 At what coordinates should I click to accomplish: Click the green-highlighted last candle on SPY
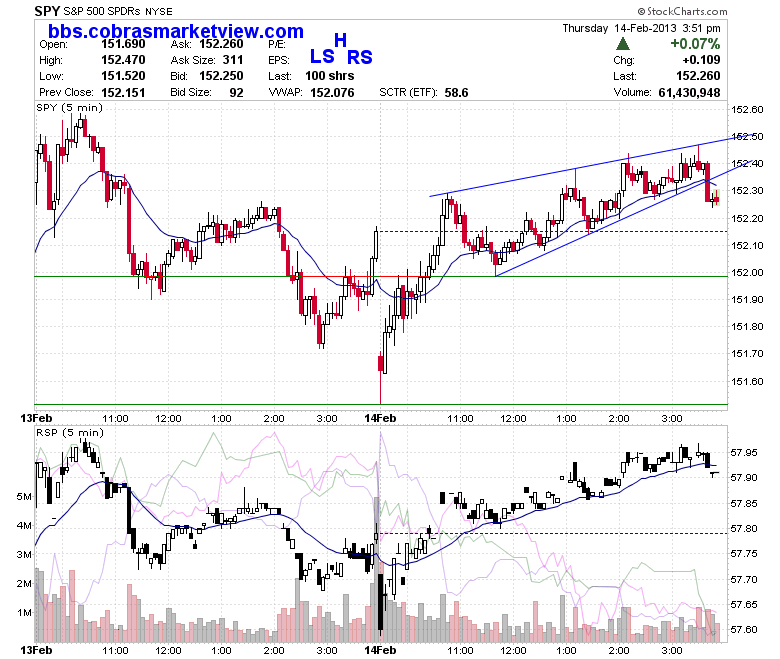(x=716, y=197)
